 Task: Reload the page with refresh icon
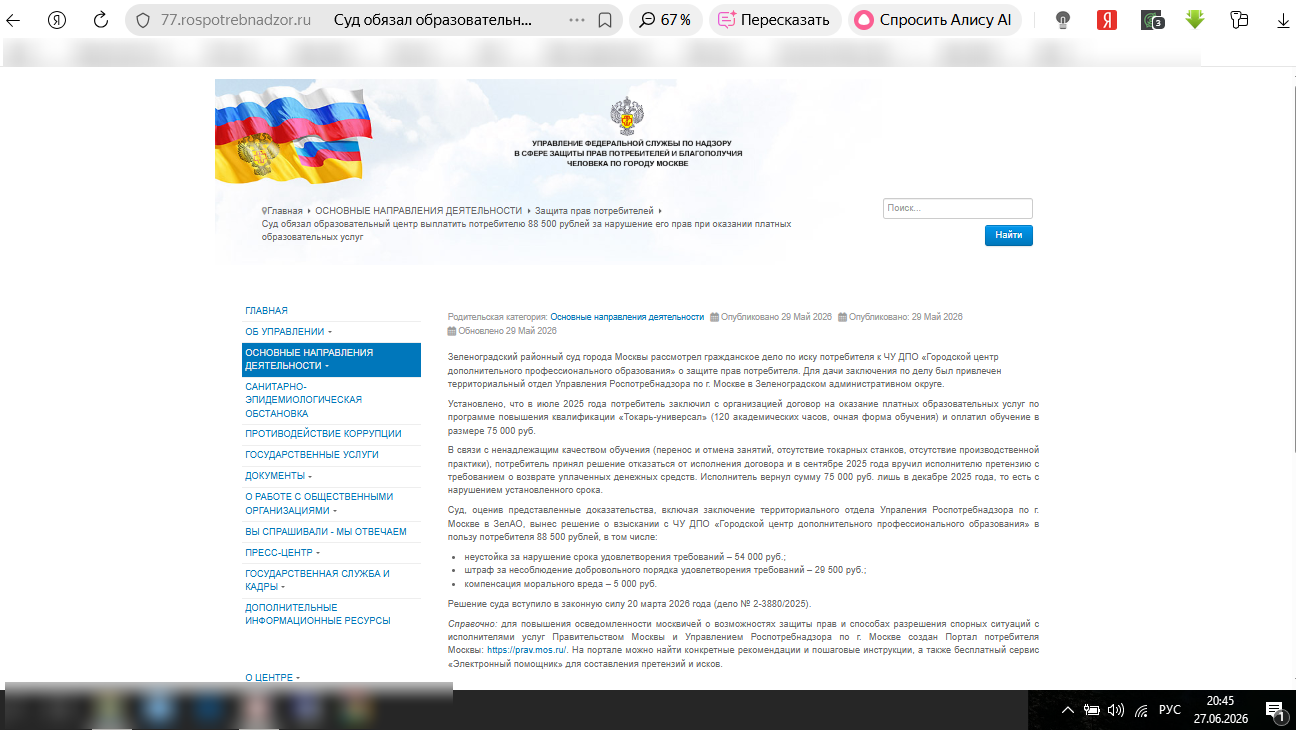click(100, 20)
